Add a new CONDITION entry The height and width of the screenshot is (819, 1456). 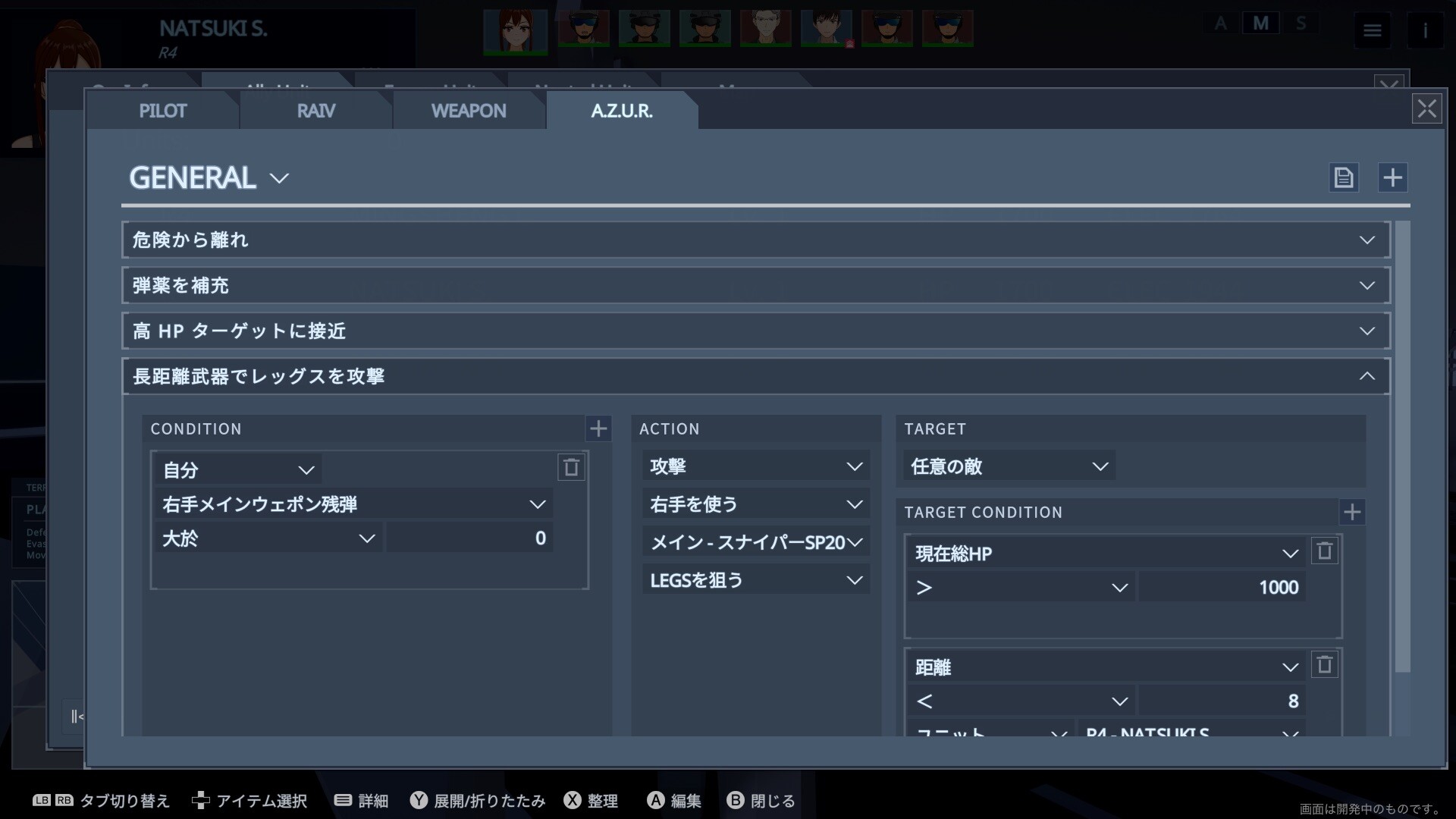coord(598,428)
